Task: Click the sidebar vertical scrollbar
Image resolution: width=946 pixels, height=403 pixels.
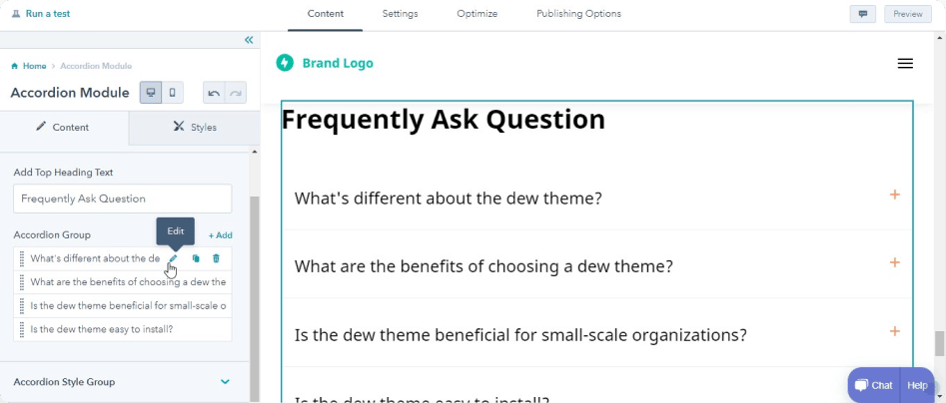Action: (x=254, y=296)
